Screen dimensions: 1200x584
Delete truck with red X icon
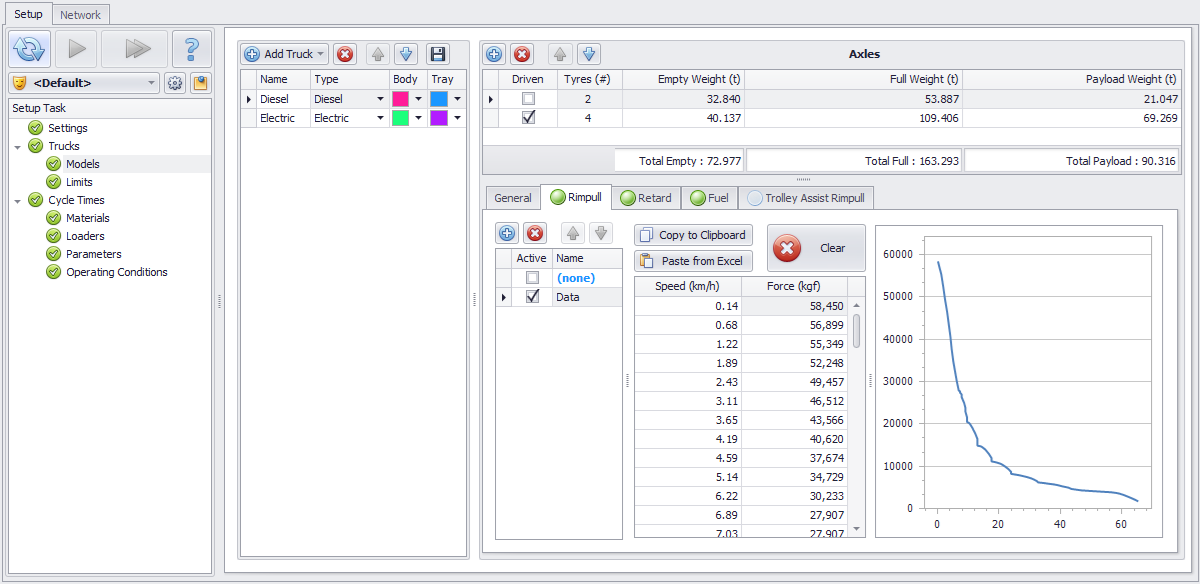point(345,54)
